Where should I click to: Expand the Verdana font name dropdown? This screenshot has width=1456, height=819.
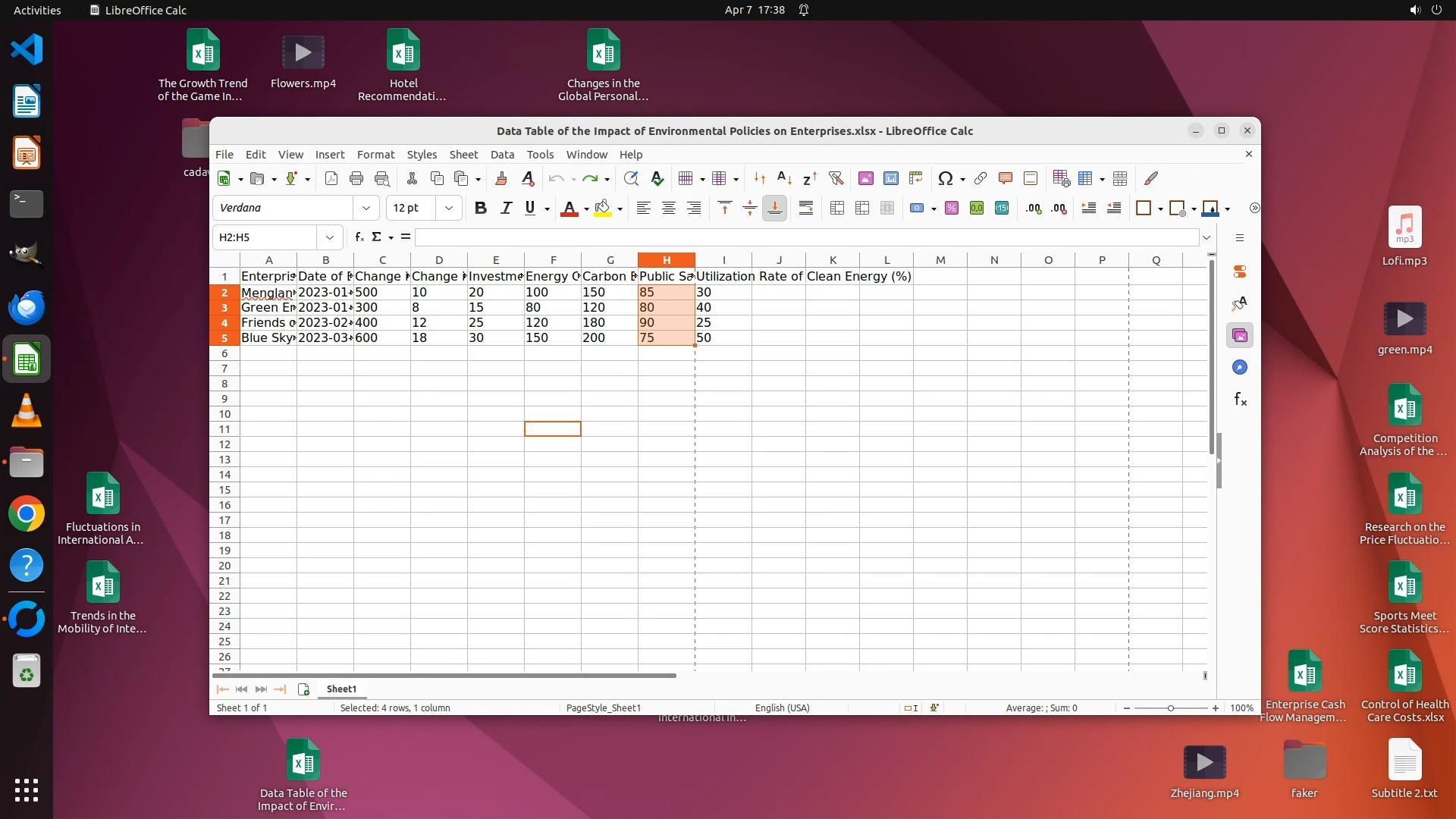366,209
